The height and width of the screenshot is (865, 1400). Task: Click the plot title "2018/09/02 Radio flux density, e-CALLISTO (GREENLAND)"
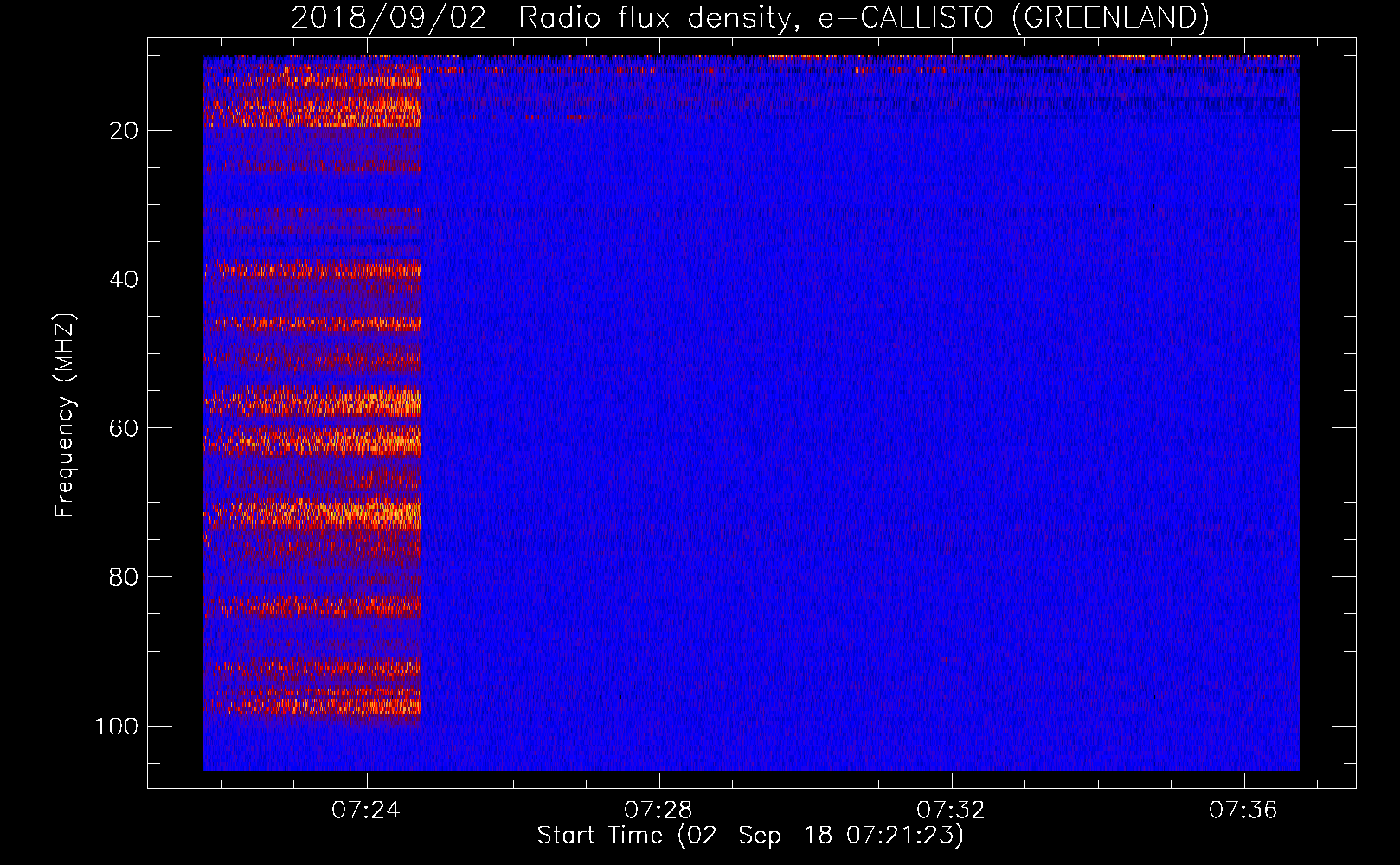[749, 17]
